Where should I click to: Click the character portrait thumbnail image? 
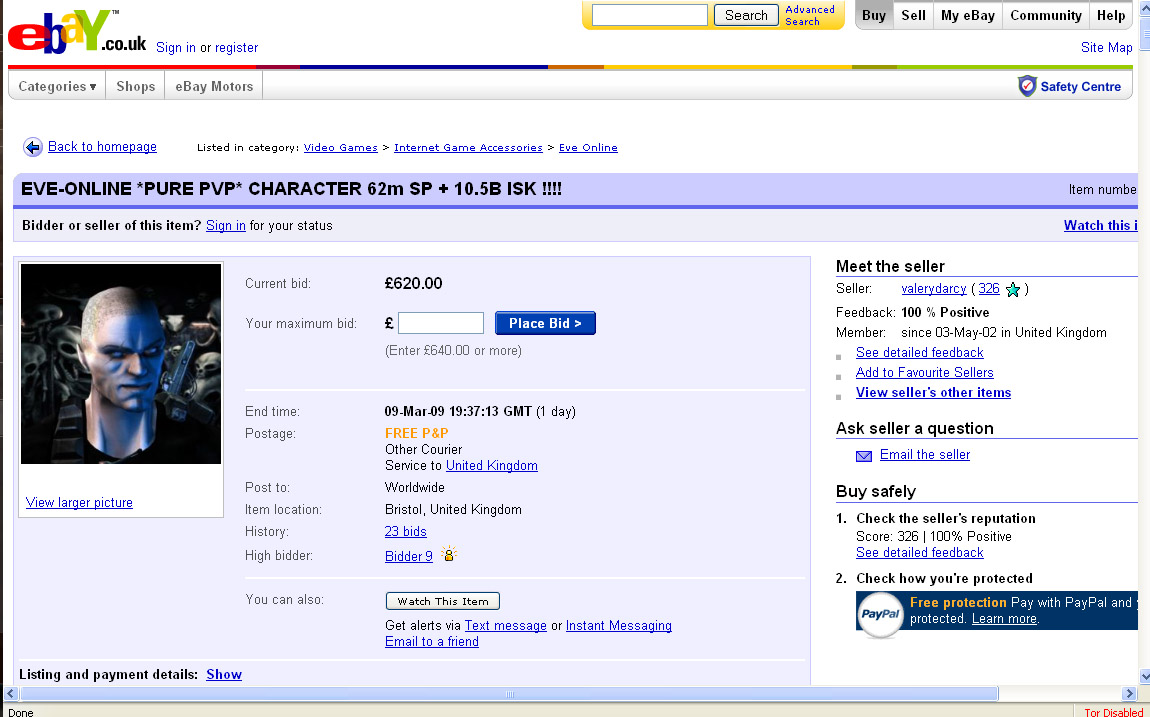(x=121, y=364)
